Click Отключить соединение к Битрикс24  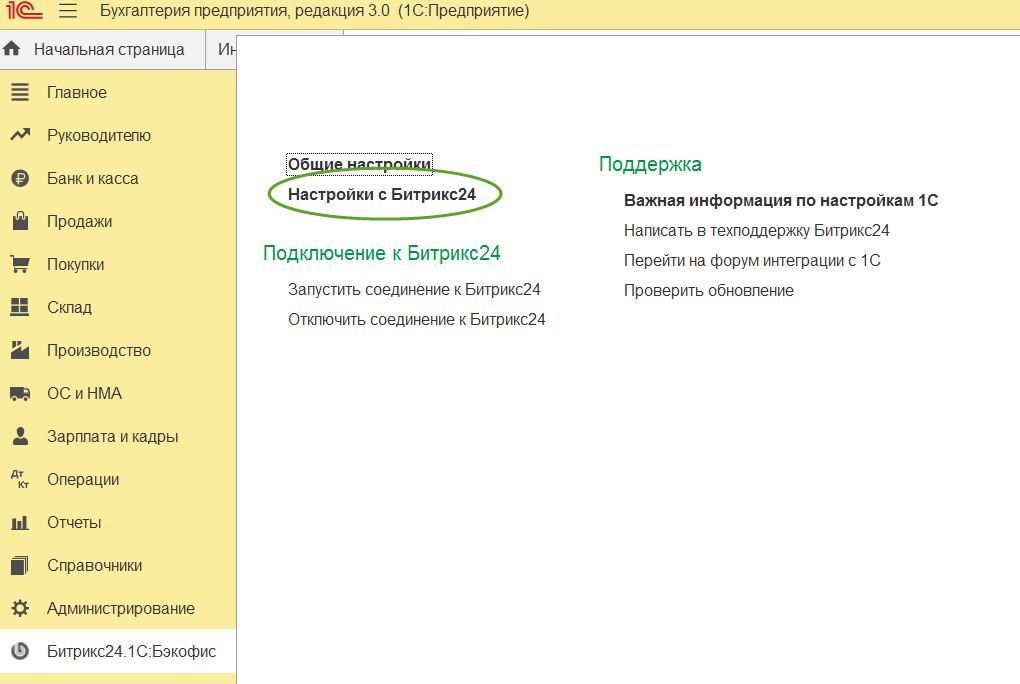416,320
